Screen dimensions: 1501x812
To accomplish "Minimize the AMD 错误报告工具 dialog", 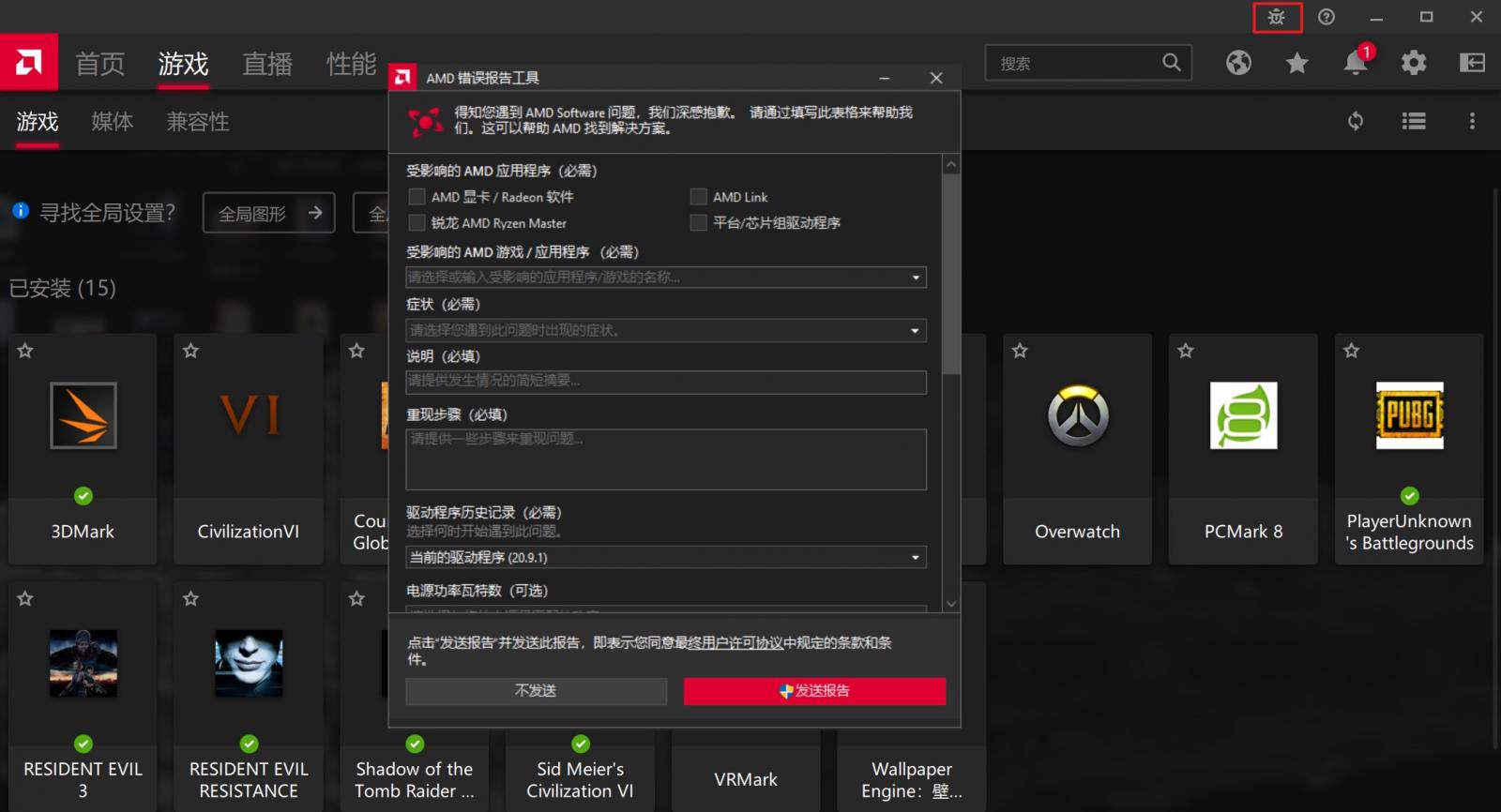I will pos(884,78).
